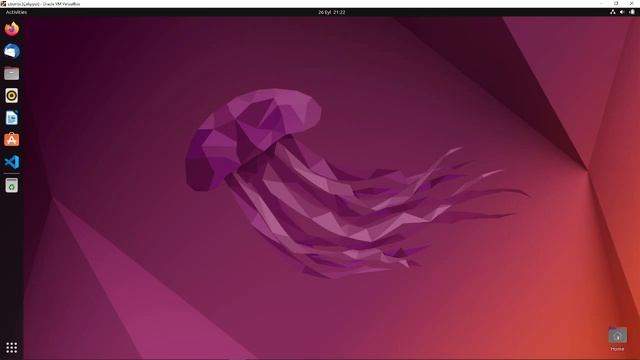This screenshot has height=360, width=640.
Task: Open Firefox from the dock
Action: click(11, 29)
